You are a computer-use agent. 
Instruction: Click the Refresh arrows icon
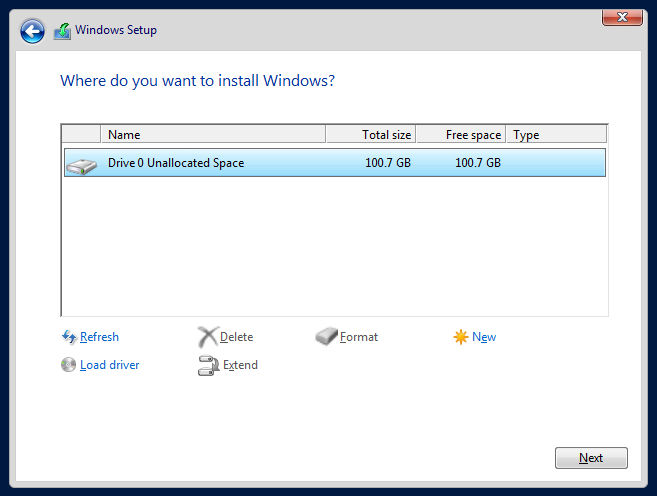tap(69, 336)
